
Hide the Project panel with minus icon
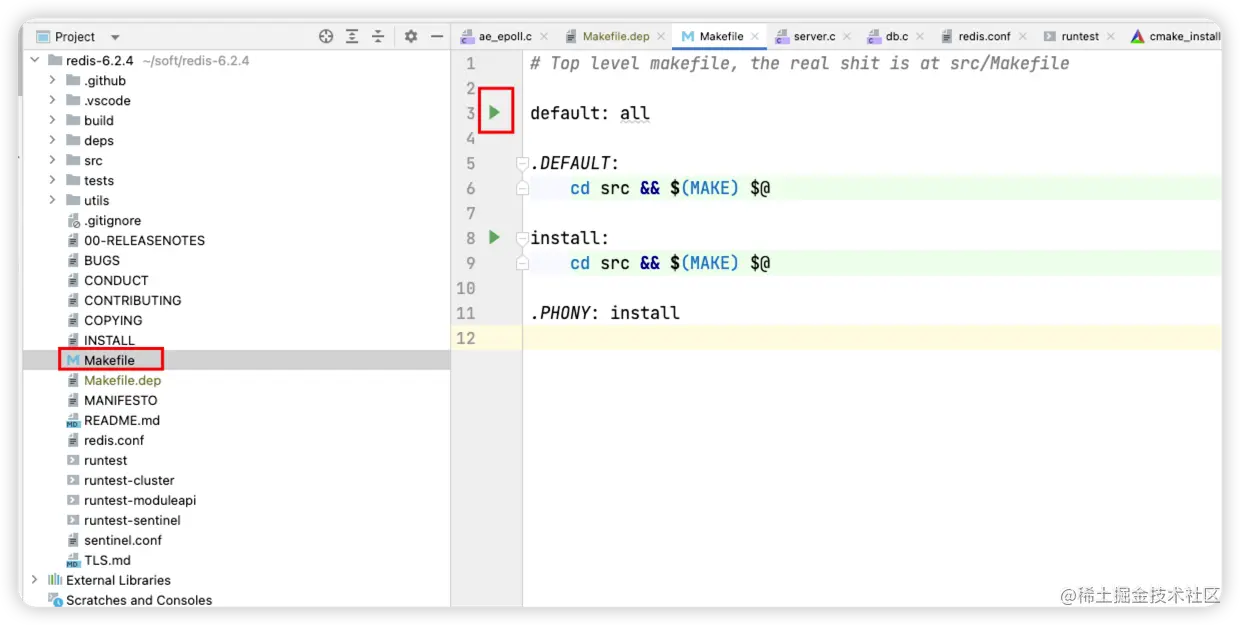[x=437, y=36]
